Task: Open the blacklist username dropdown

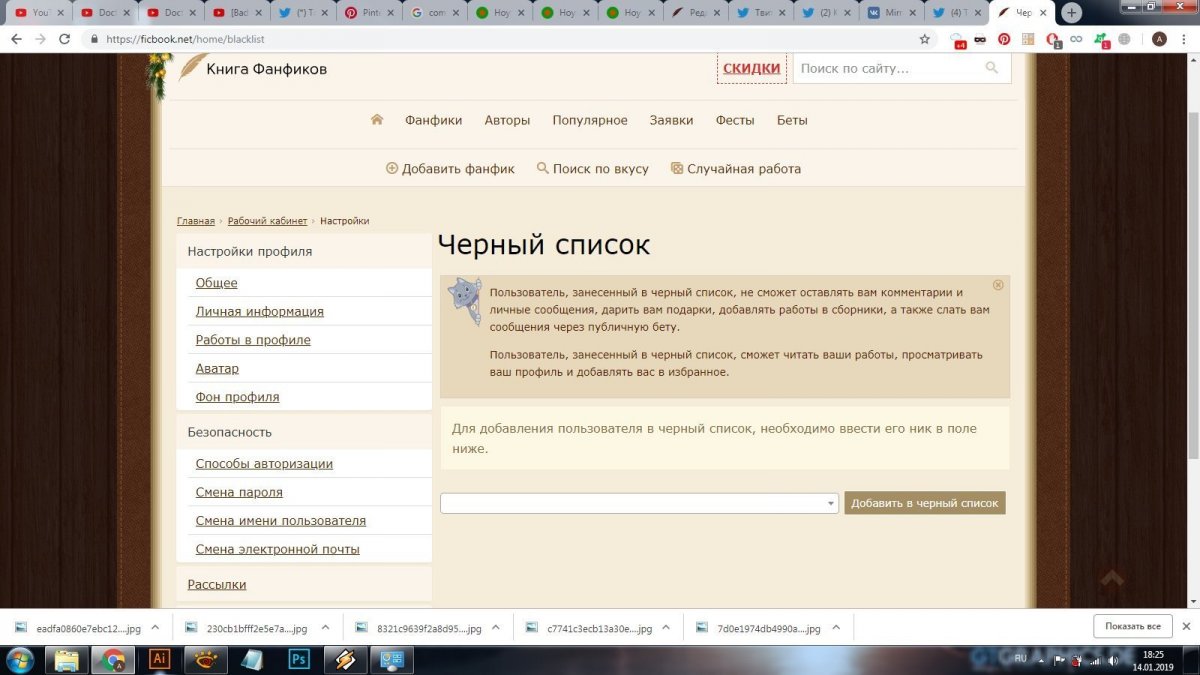Action: tap(830, 503)
